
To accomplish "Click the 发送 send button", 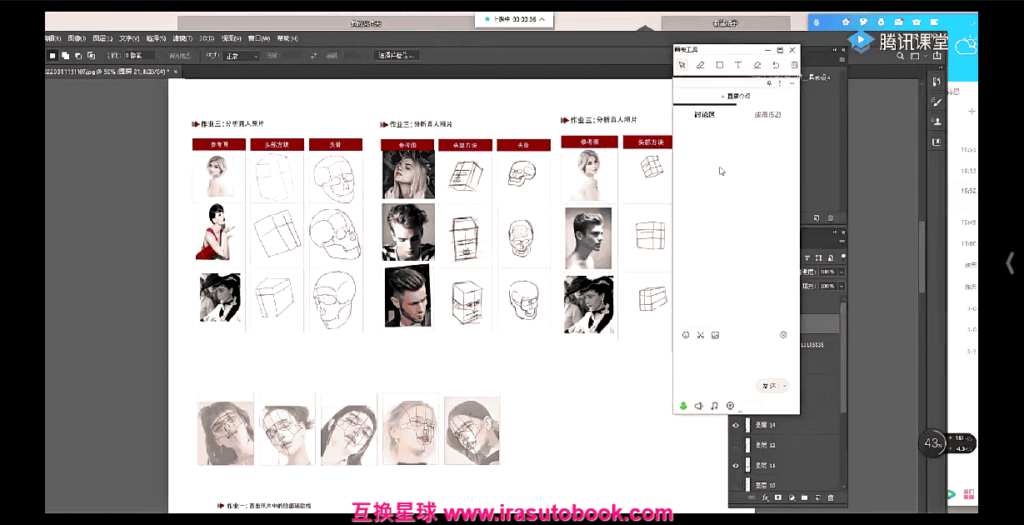I will click(769, 386).
